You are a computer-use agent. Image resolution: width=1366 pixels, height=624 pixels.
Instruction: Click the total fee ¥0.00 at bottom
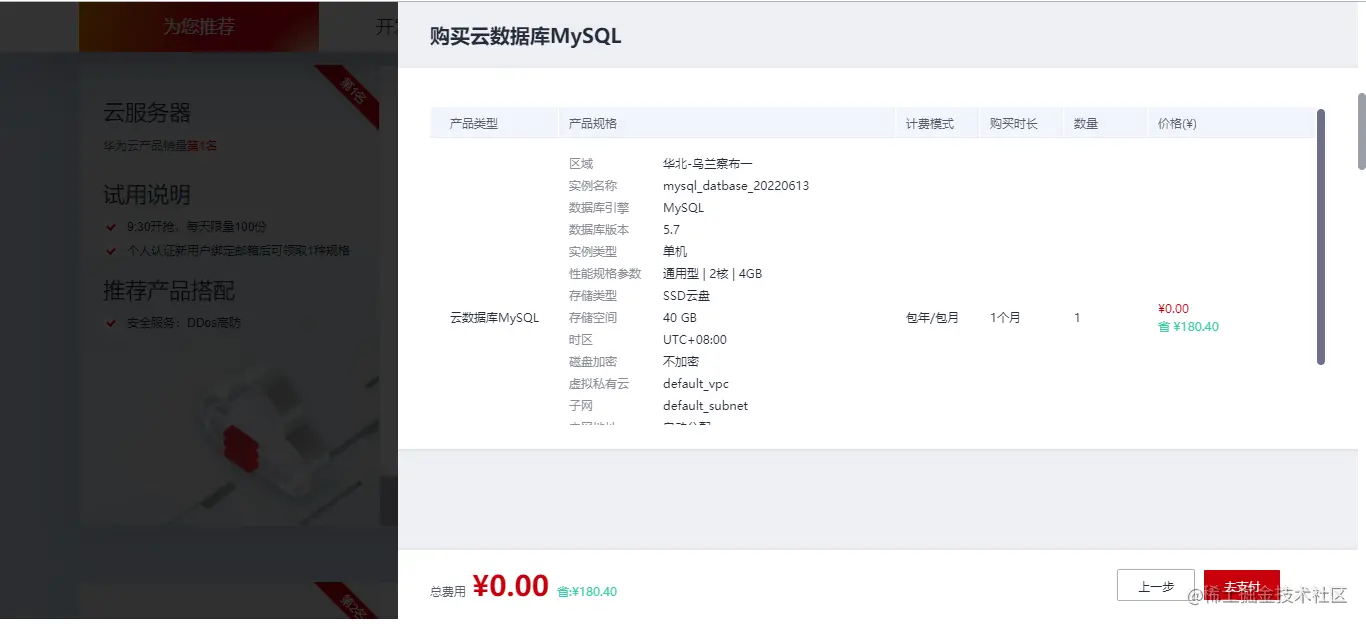(510, 586)
